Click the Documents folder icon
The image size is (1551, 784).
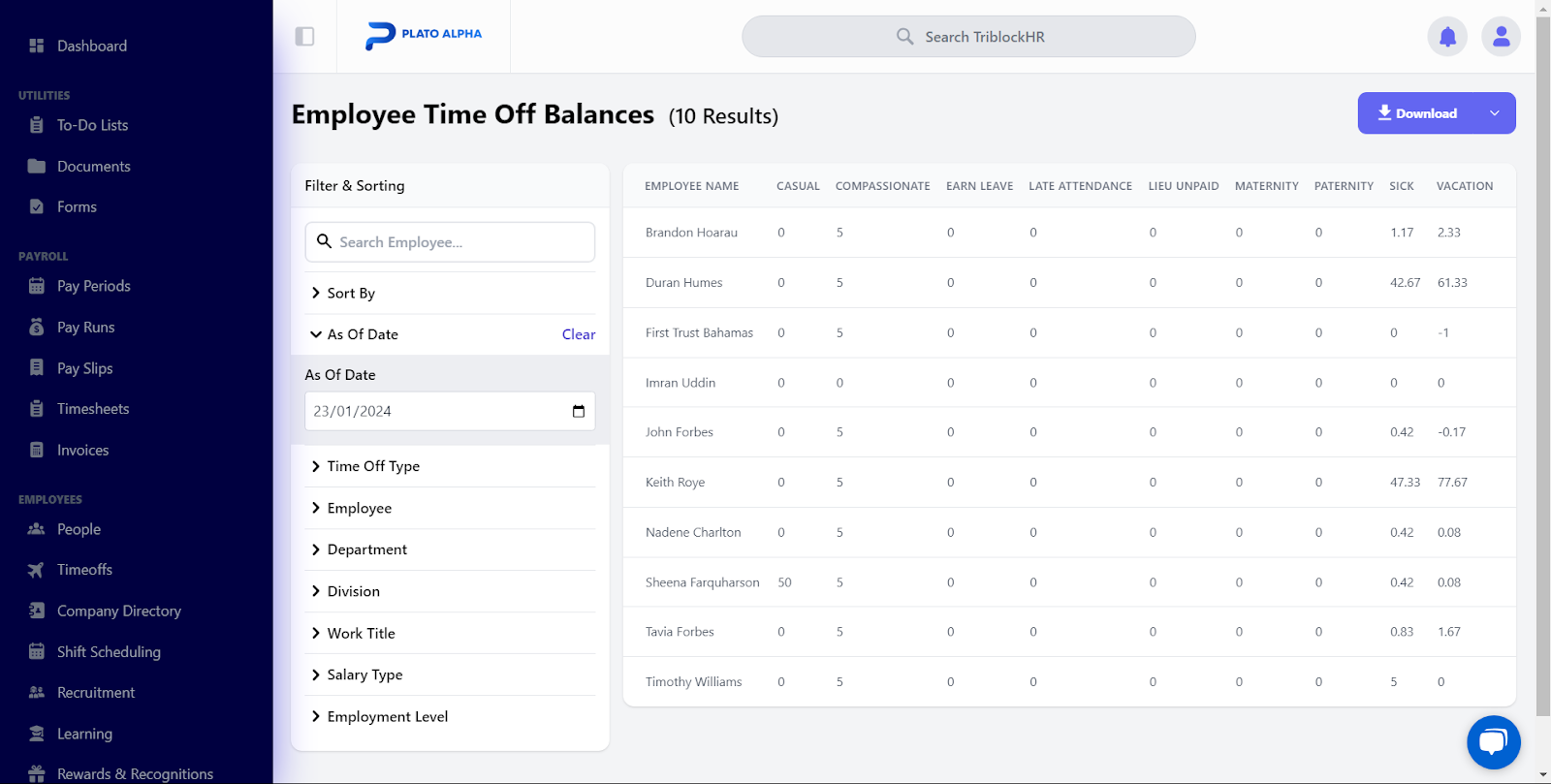coord(37,166)
